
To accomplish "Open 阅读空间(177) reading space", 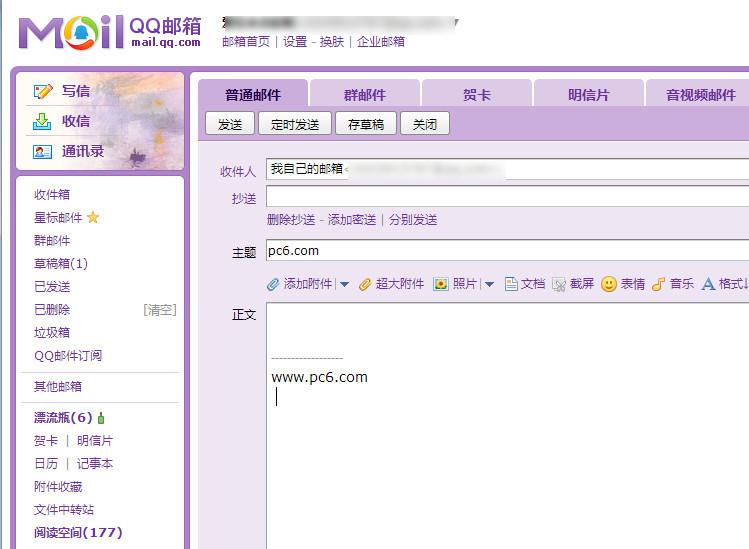I will (x=78, y=532).
